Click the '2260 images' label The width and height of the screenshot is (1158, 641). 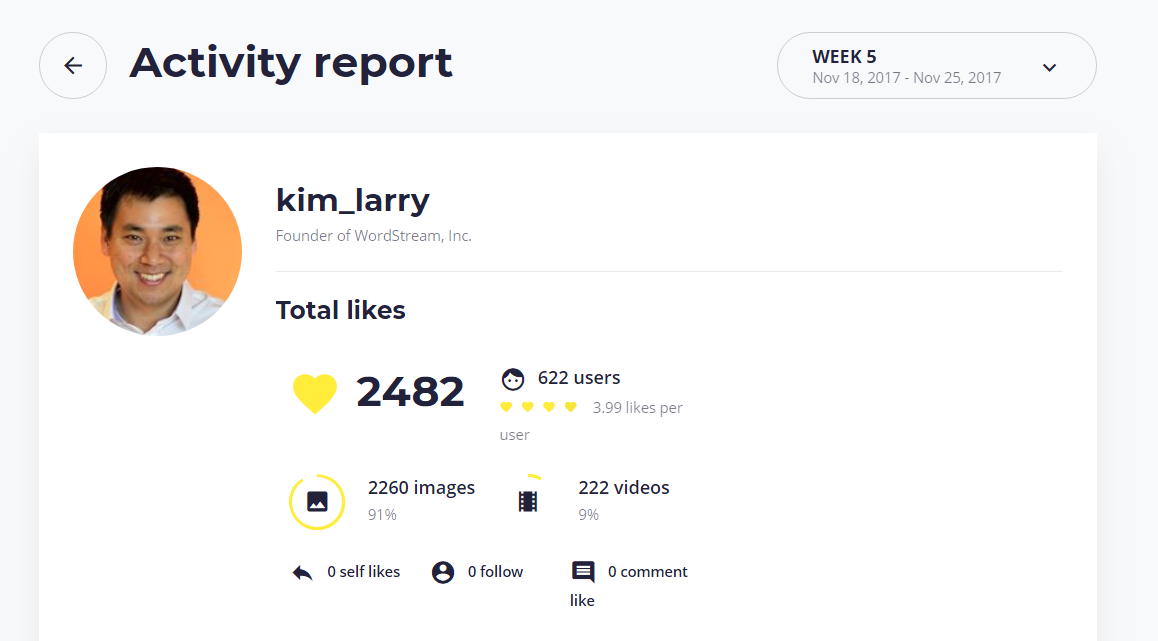[x=422, y=487]
